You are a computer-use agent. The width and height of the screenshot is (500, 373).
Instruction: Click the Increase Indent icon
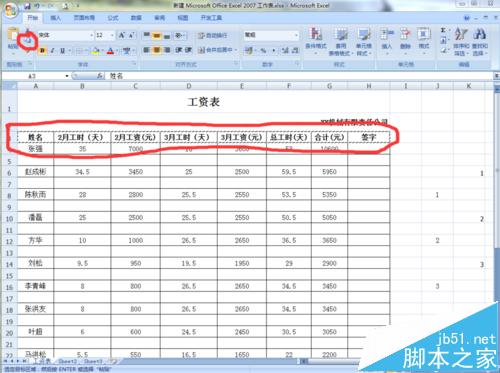tap(188, 50)
